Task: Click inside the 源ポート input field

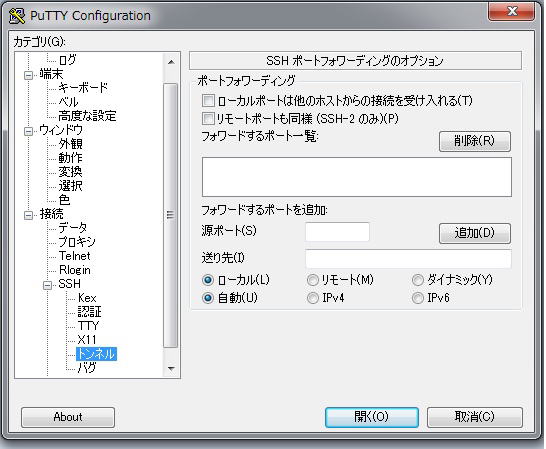Action: pos(337,232)
